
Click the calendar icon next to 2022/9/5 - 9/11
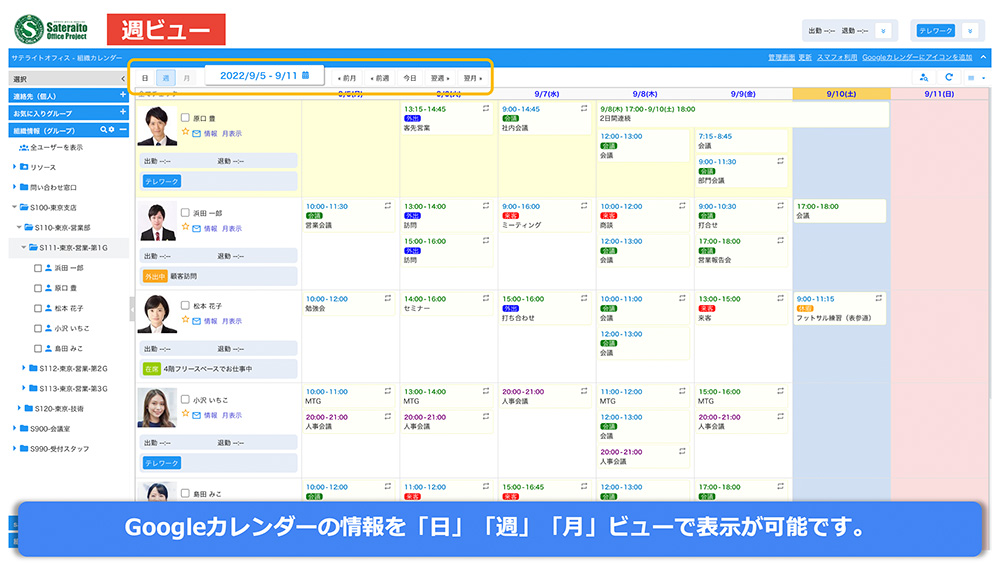[x=305, y=75]
